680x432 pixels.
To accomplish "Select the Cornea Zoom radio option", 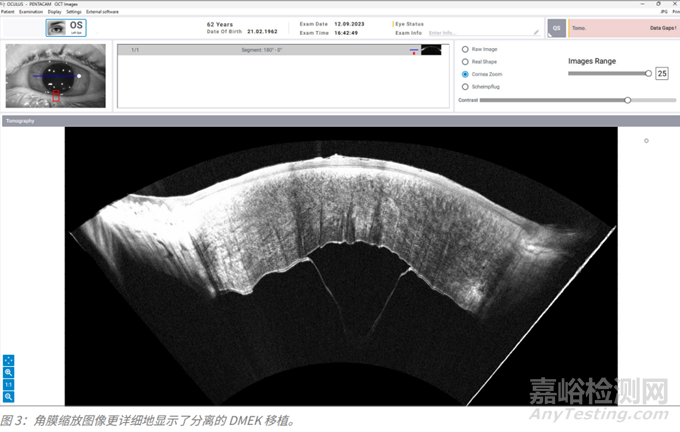I will pos(465,74).
